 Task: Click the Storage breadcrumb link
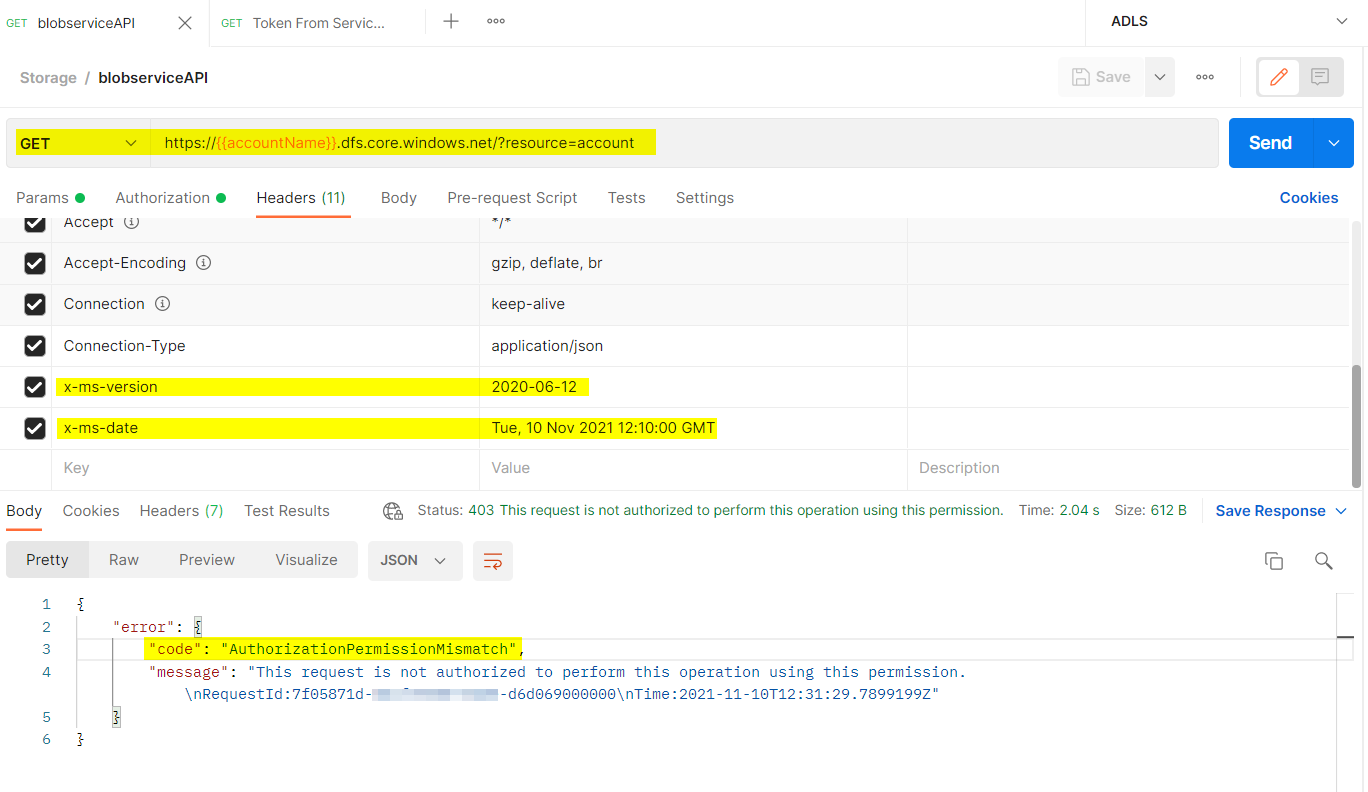coord(48,78)
